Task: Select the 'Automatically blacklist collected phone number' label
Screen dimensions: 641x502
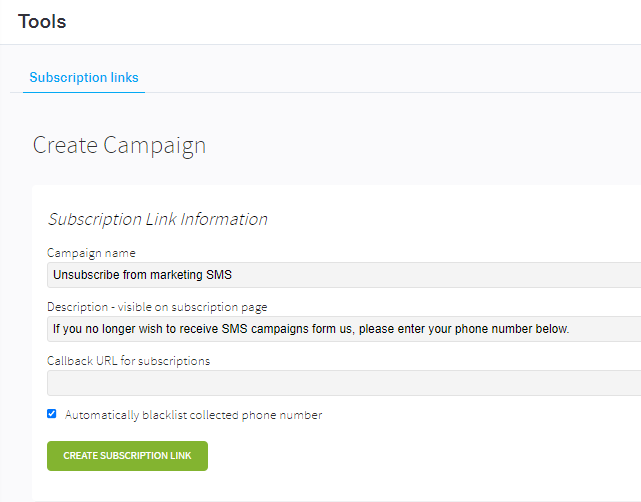Action: [x=193, y=415]
